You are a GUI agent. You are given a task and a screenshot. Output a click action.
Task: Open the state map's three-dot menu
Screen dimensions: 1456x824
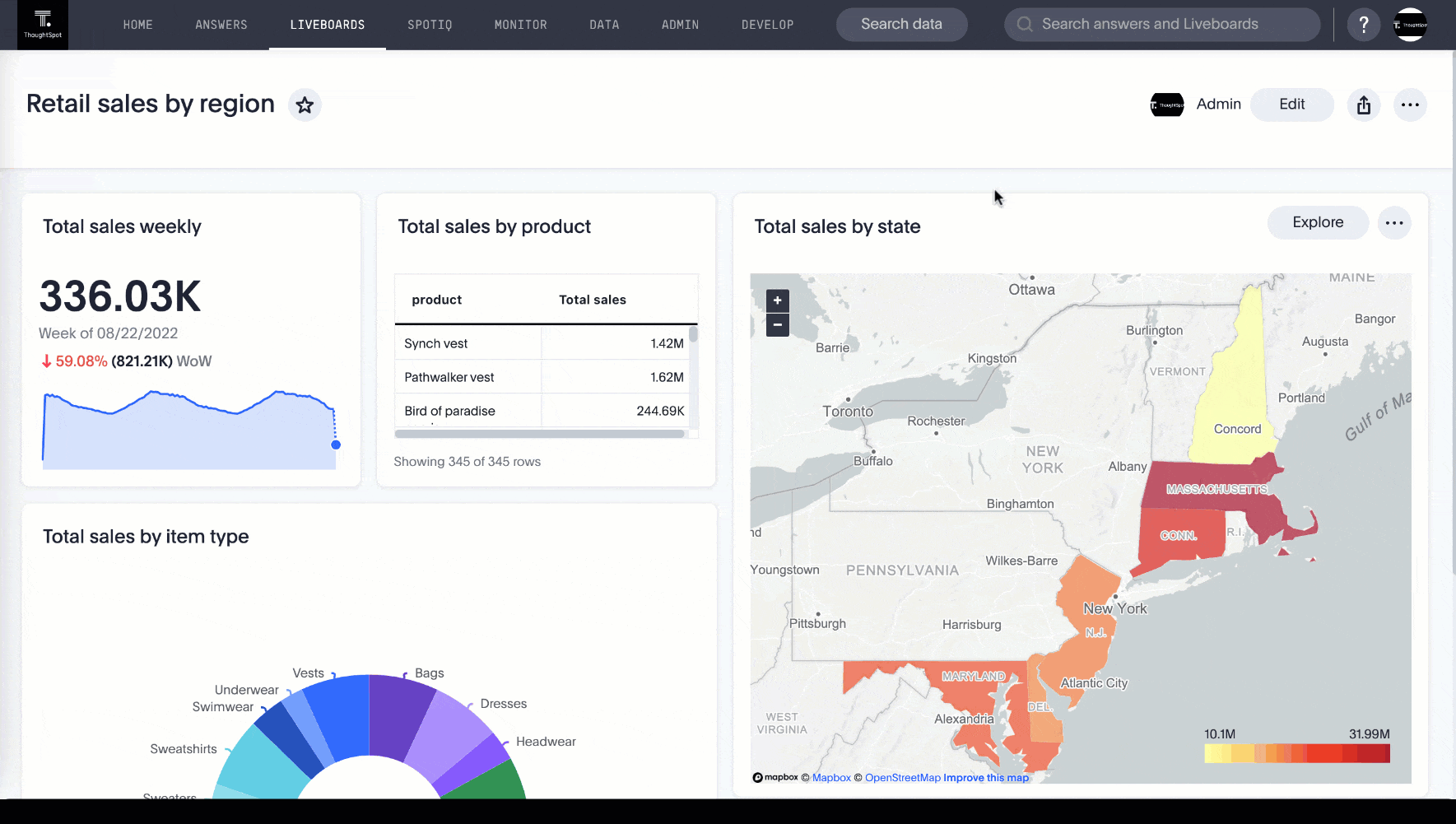click(x=1394, y=223)
